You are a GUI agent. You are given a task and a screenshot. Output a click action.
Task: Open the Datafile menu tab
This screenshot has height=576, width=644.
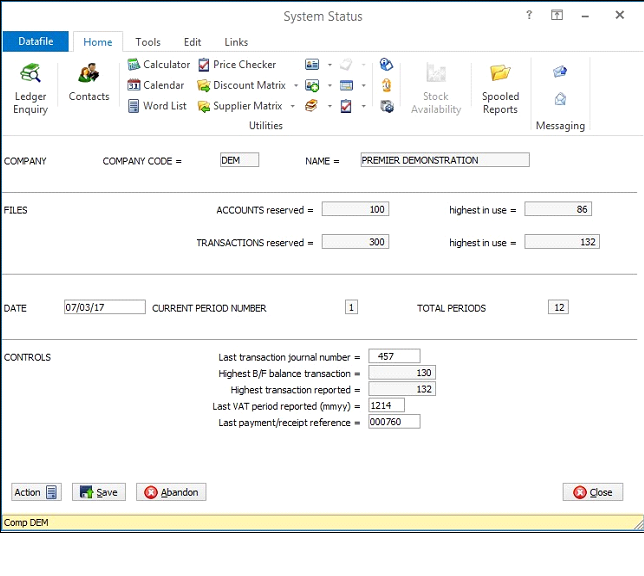click(36, 41)
